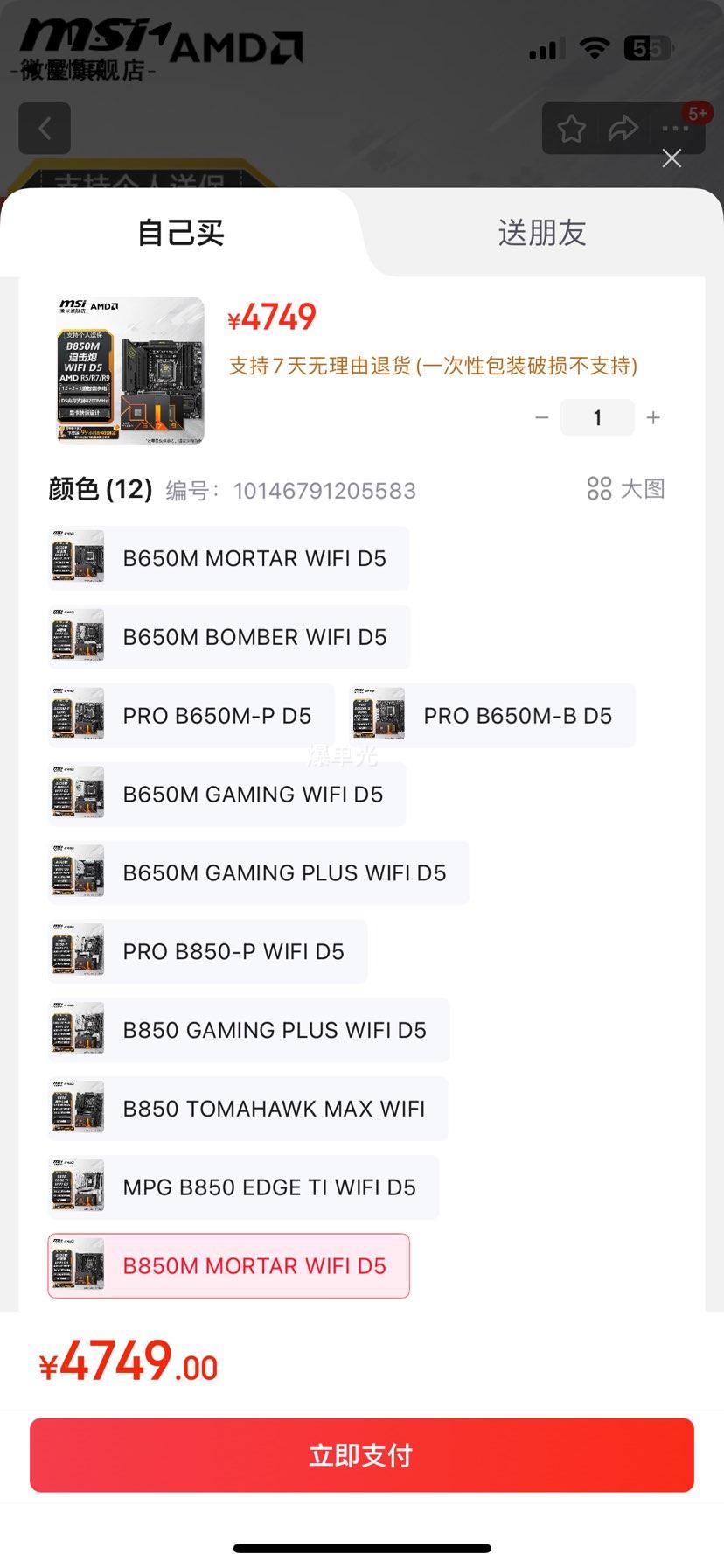
Task: Decrease quantity with minus icon
Action: [x=542, y=418]
